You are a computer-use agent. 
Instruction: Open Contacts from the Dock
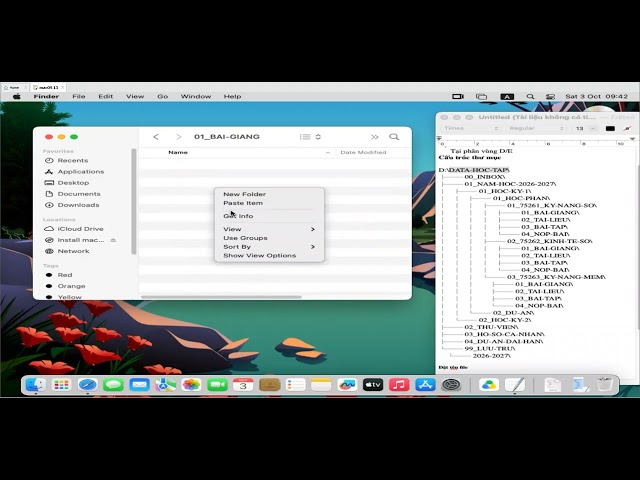point(269,384)
